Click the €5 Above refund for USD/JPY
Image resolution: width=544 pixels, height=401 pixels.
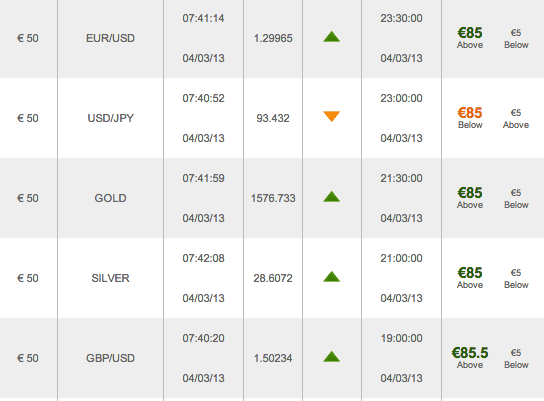(x=516, y=118)
